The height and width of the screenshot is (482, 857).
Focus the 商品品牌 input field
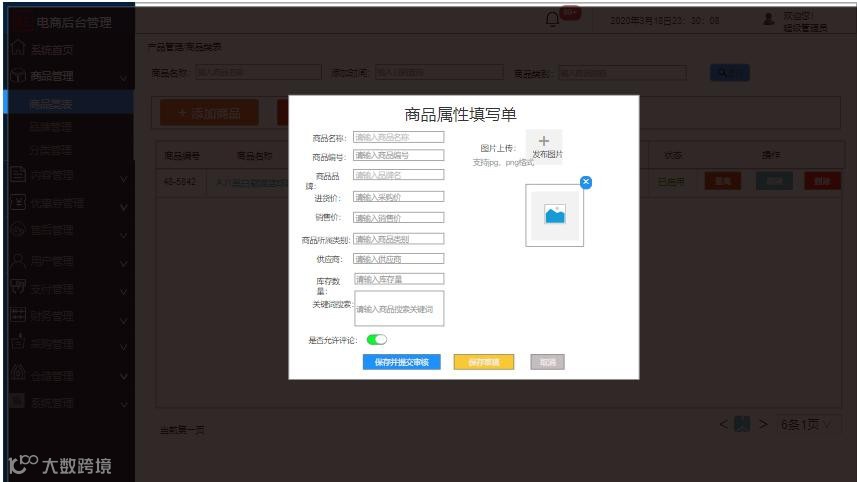tap(398, 175)
